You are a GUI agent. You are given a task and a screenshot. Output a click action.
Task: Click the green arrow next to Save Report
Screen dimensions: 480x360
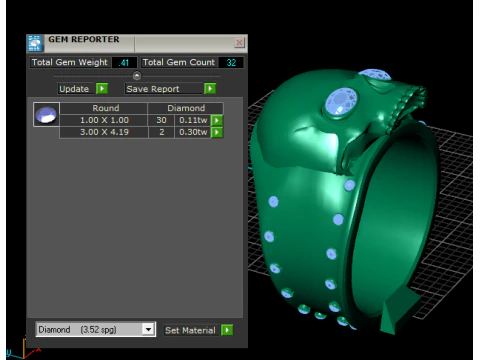click(210, 89)
